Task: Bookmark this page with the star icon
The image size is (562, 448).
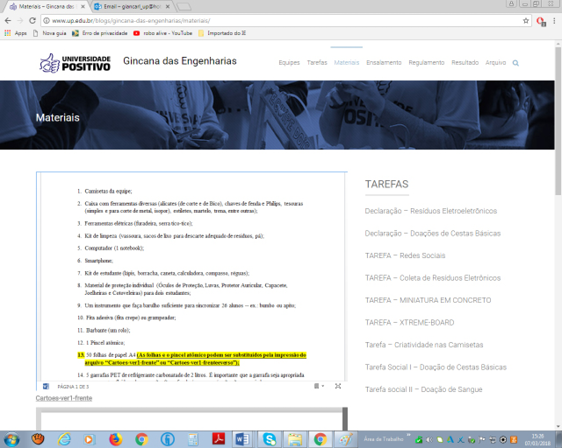Action: click(526, 21)
